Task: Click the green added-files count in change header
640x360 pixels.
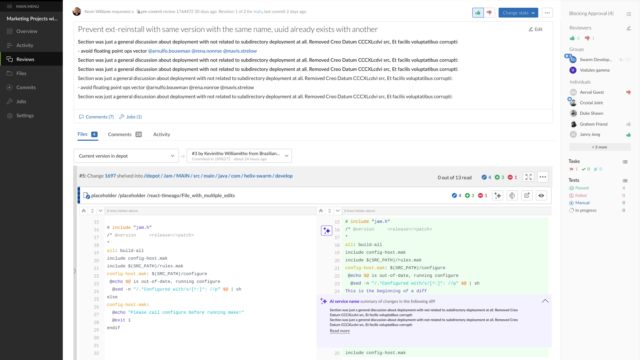Action: click(499, 177)
